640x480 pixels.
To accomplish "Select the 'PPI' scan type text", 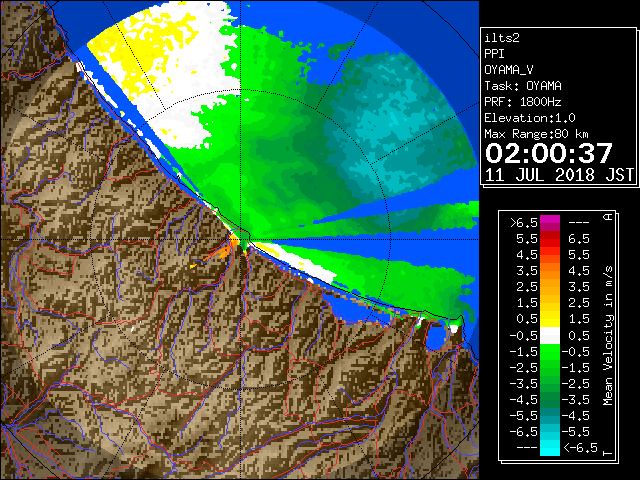I will 494,54.
